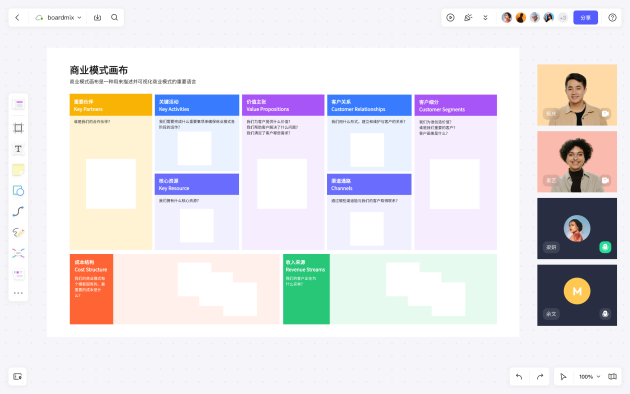Open the search magnifier in top bar
Viewport: 630px width, 394px height.
coord(115,18)
